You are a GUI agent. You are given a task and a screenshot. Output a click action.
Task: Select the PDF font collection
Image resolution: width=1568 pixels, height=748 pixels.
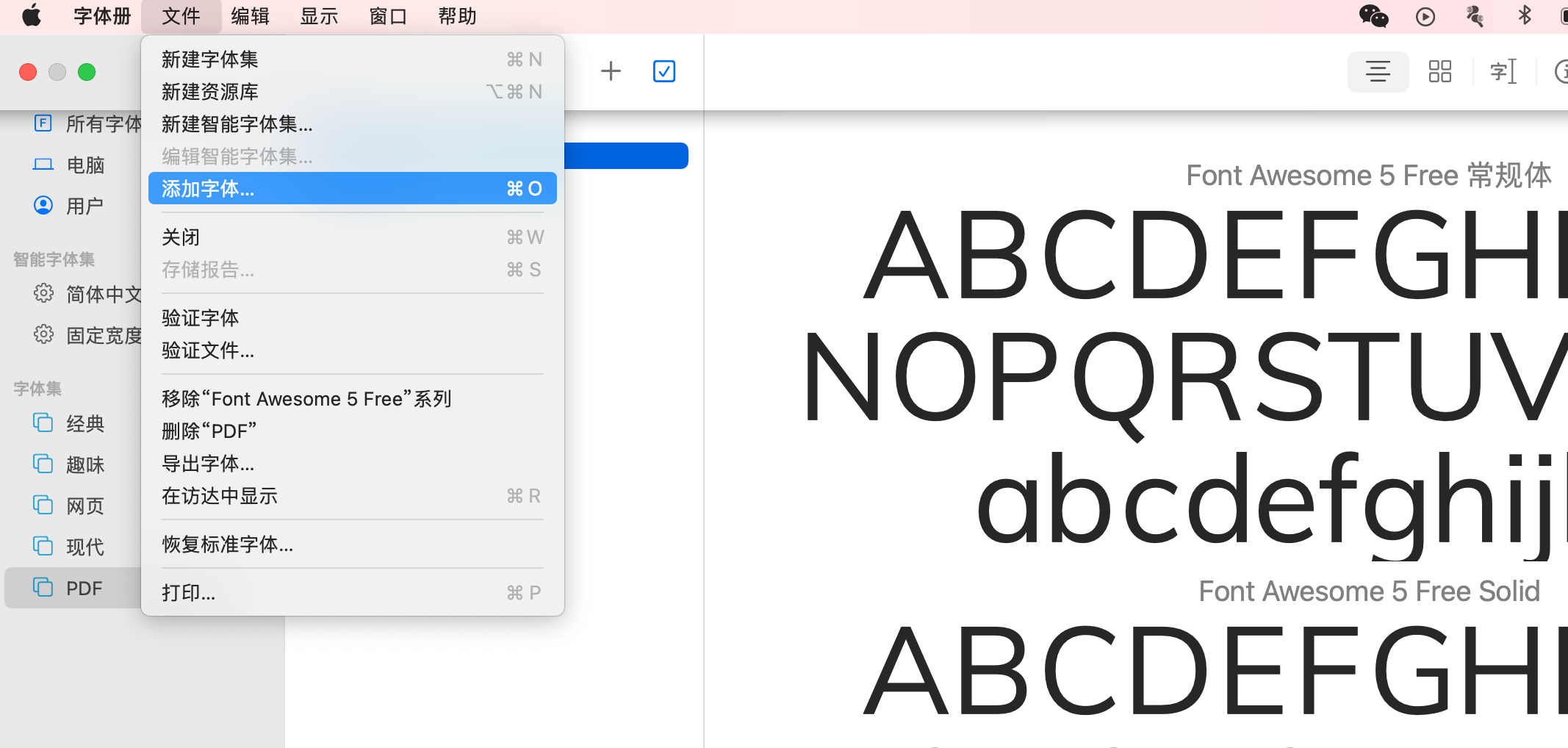point(73,588)
